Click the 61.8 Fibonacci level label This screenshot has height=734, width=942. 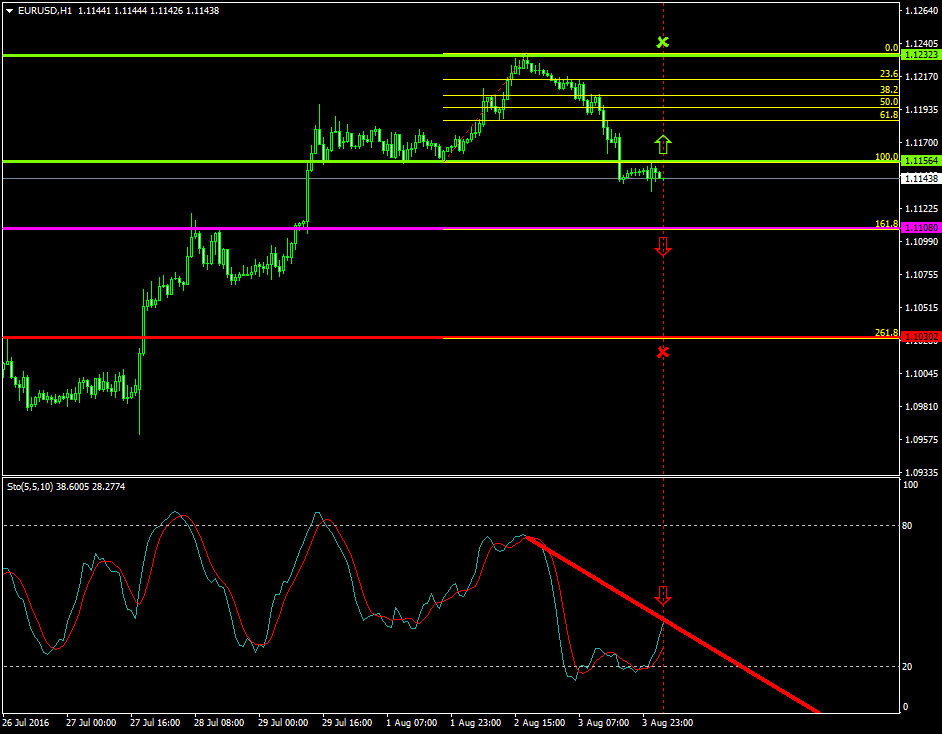(x=888, y=115)
